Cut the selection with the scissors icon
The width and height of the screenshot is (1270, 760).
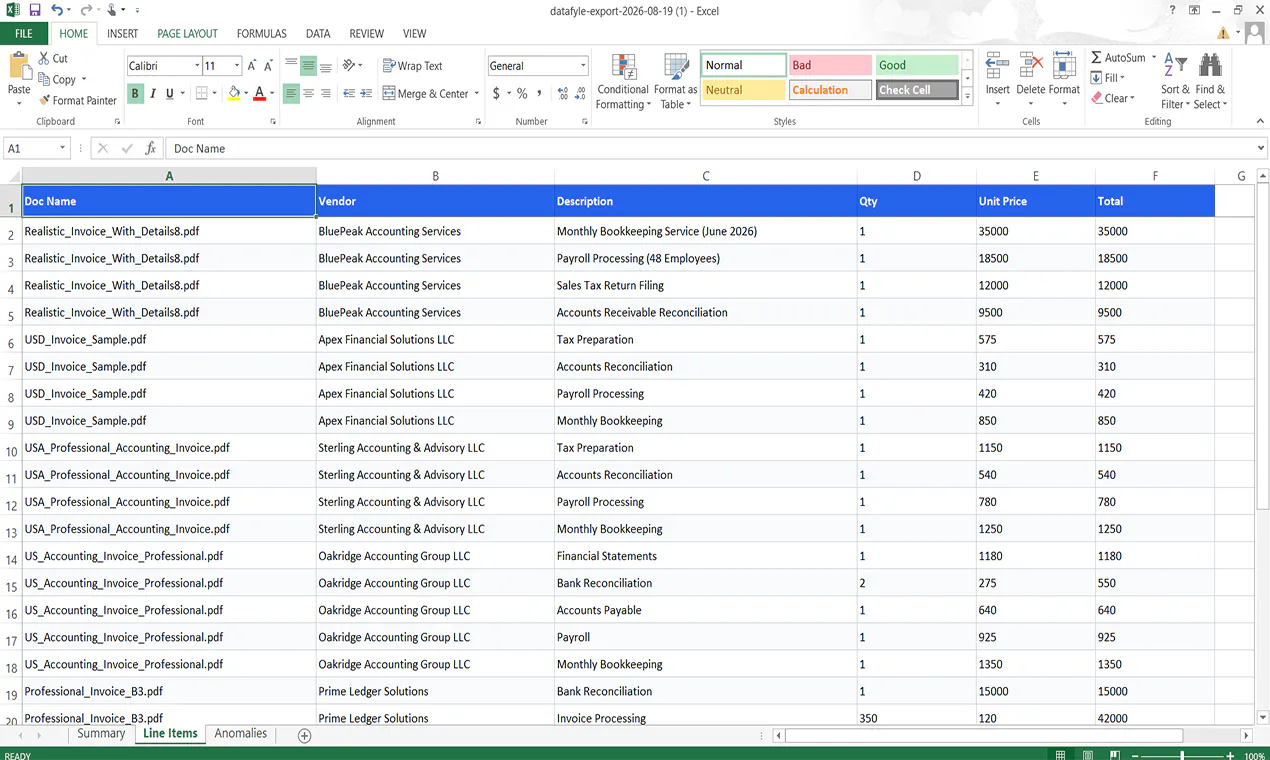pyautogui.click(x=45, y=59)
